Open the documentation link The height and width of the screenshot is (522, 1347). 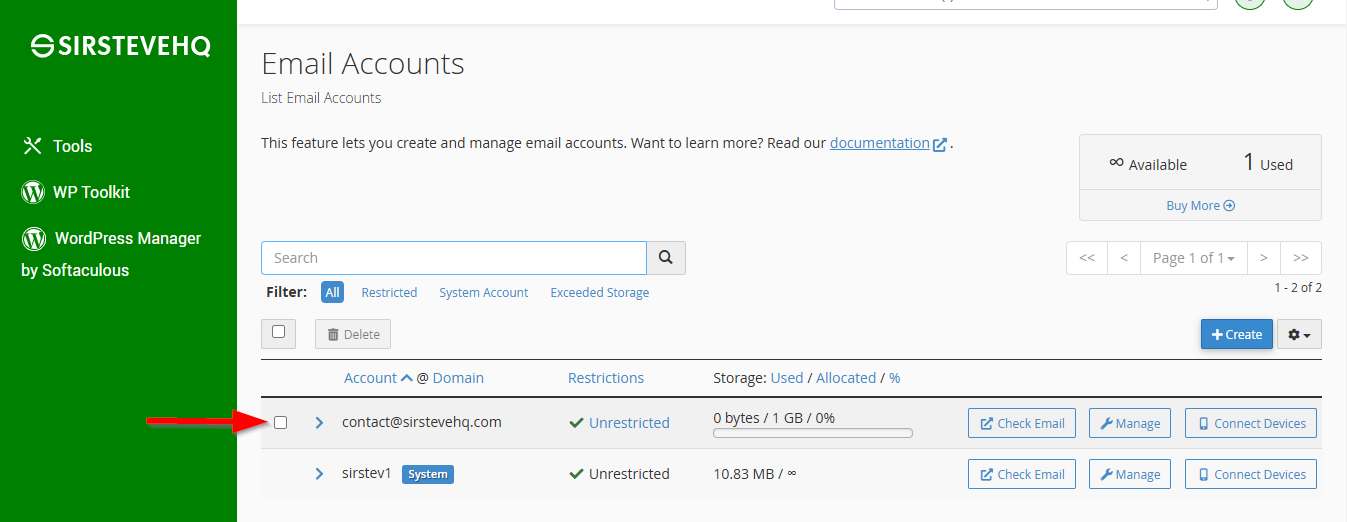(880, 143)
